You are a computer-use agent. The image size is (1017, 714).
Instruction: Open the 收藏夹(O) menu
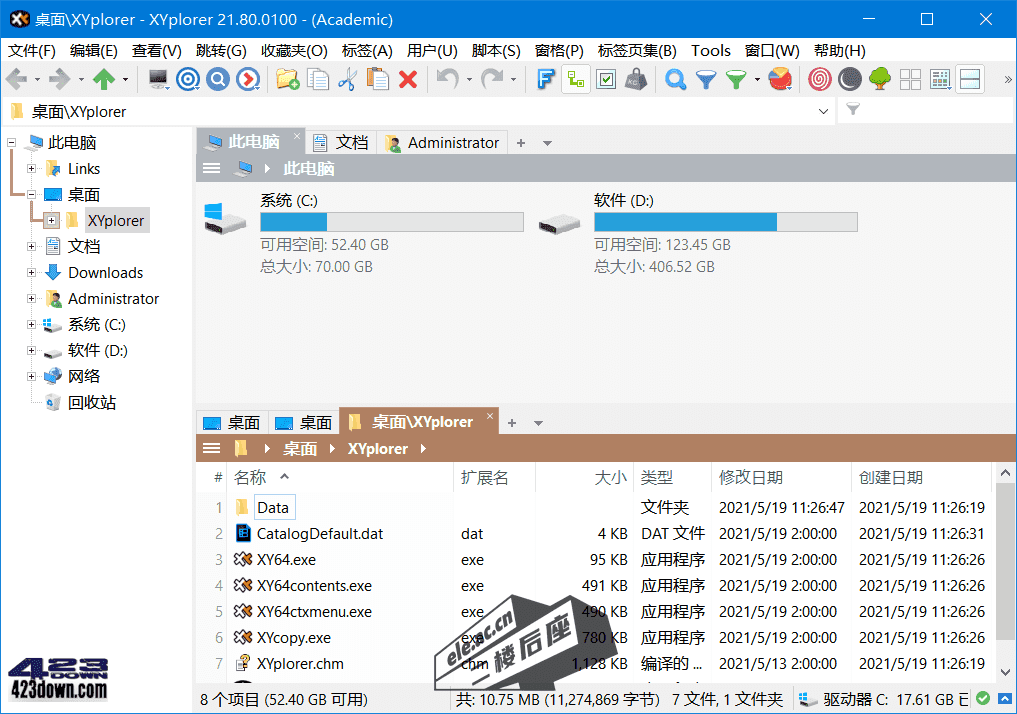(294, 50)
